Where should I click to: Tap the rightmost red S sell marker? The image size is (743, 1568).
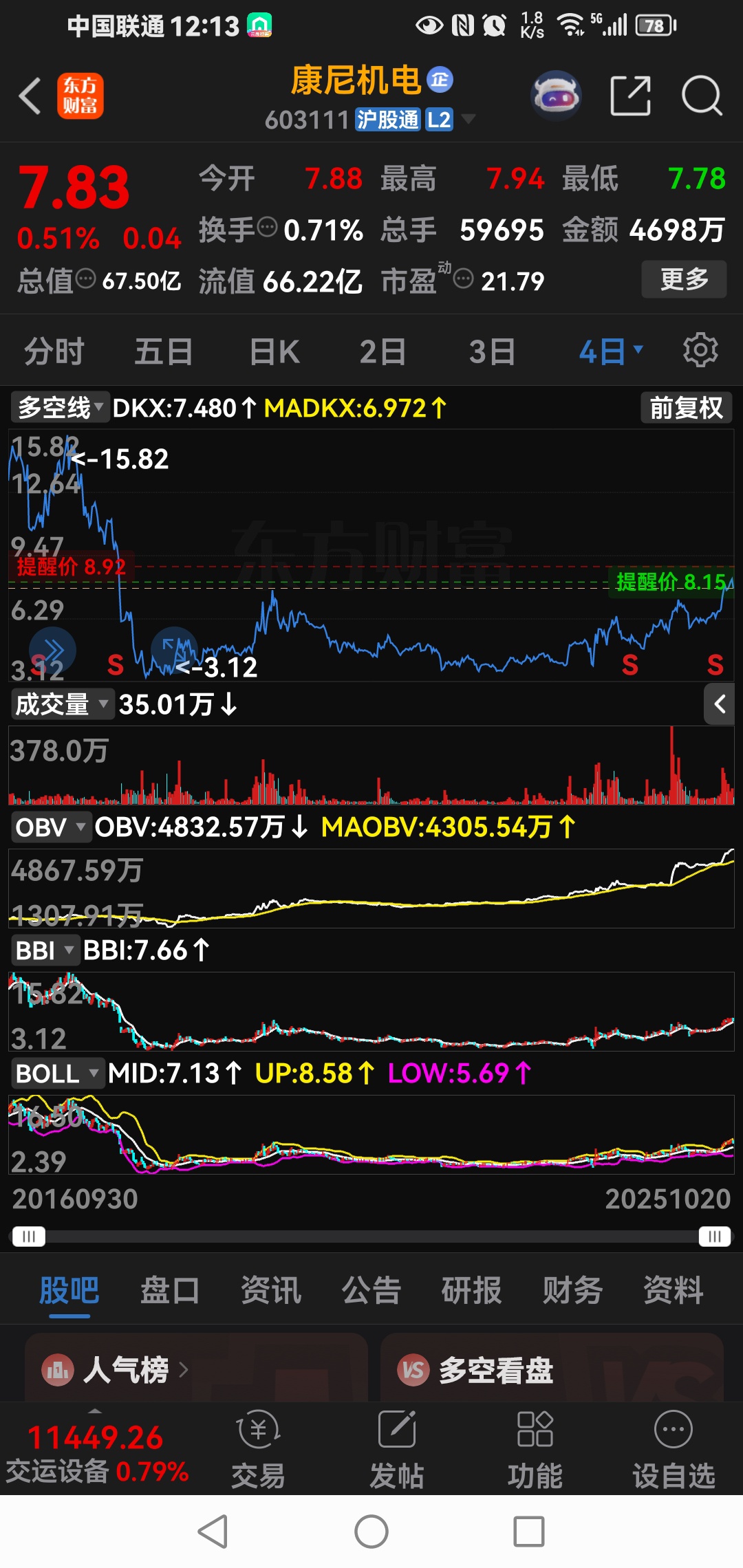click(x=715, y=665)
